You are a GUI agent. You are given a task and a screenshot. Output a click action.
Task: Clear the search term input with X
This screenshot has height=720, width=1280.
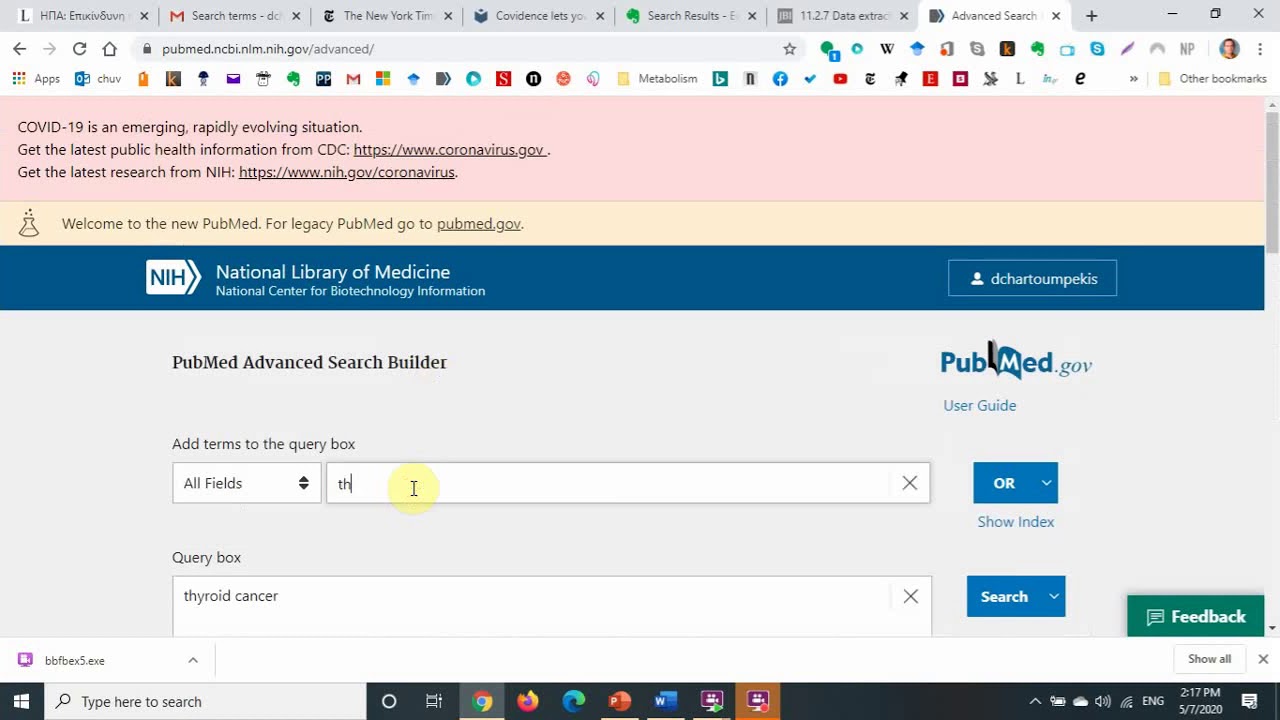(909, 483)
